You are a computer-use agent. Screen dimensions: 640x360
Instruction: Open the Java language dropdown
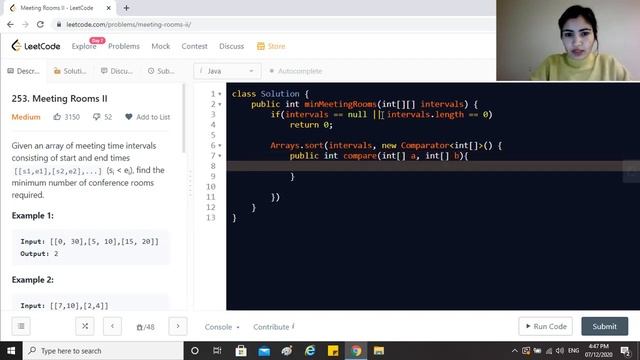(x=227, y=71)
